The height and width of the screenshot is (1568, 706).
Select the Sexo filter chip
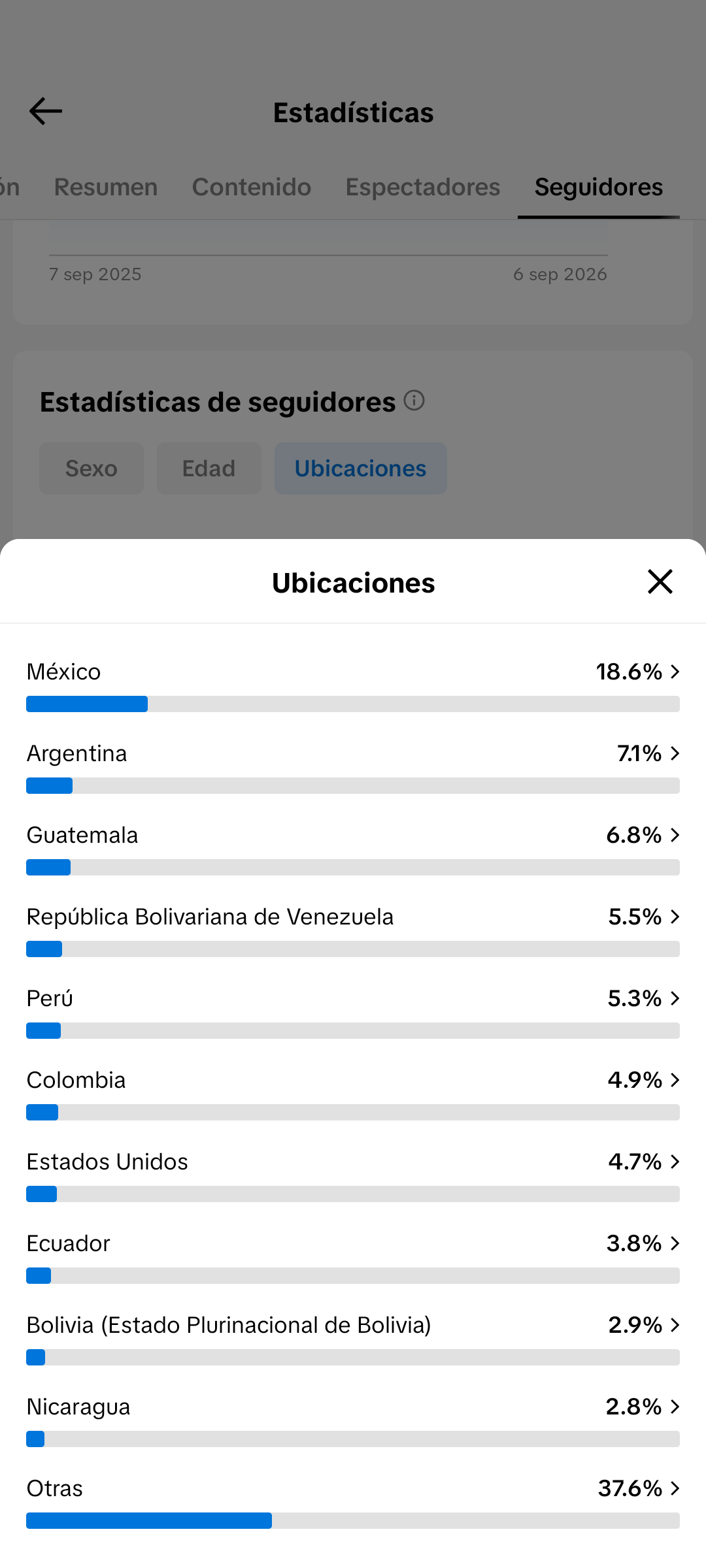click(92, 468)
